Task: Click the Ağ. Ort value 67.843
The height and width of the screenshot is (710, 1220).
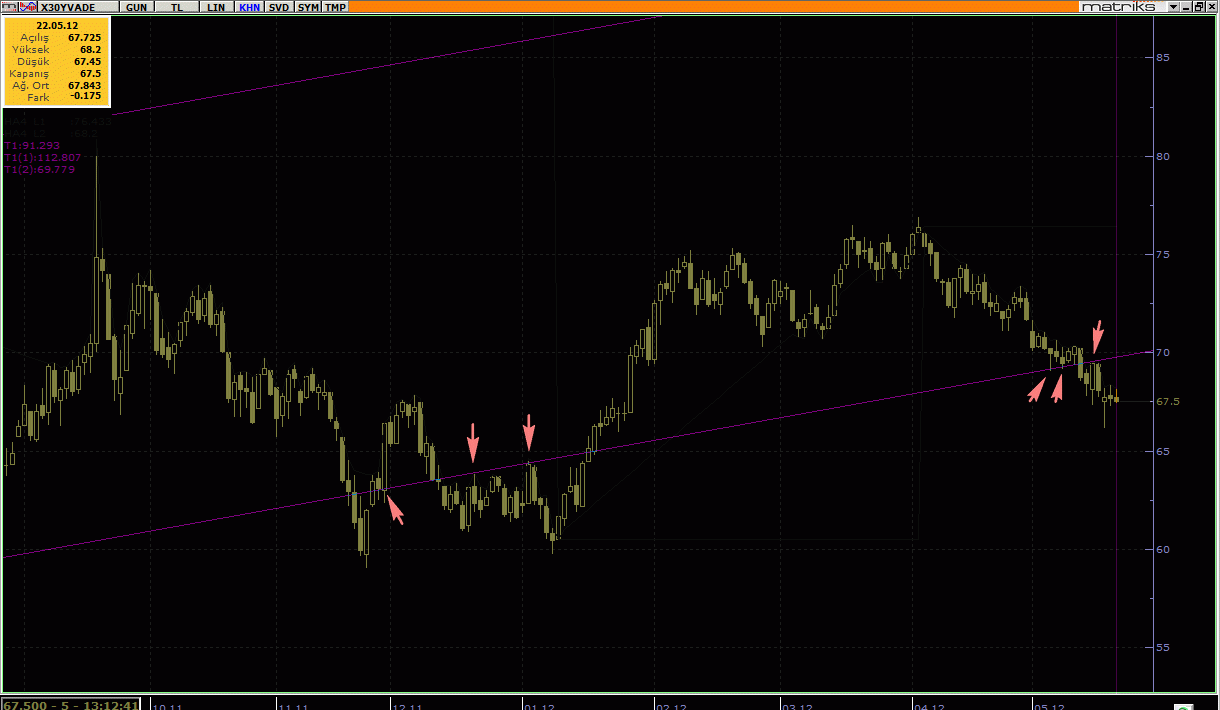Action: [x=84, y=85]
